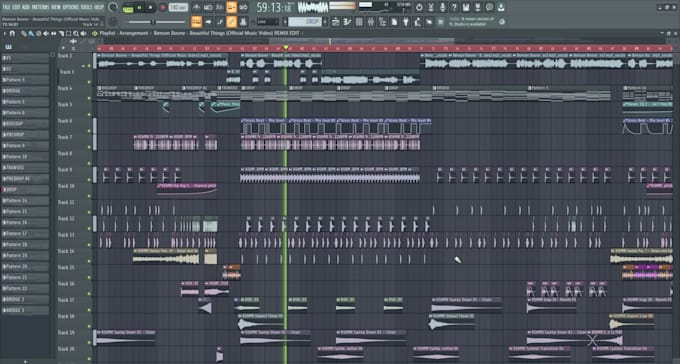Click the chat support icon

[x=489, y=7]
